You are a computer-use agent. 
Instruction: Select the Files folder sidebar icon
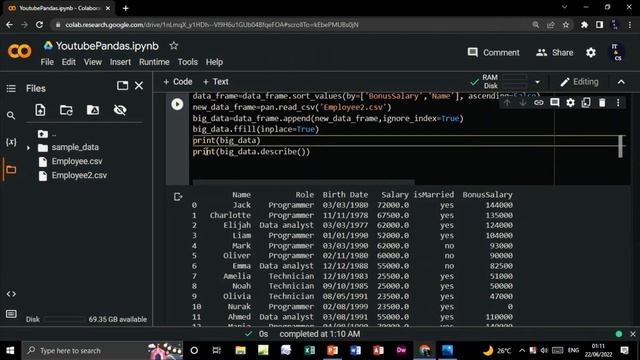[11, 169]
